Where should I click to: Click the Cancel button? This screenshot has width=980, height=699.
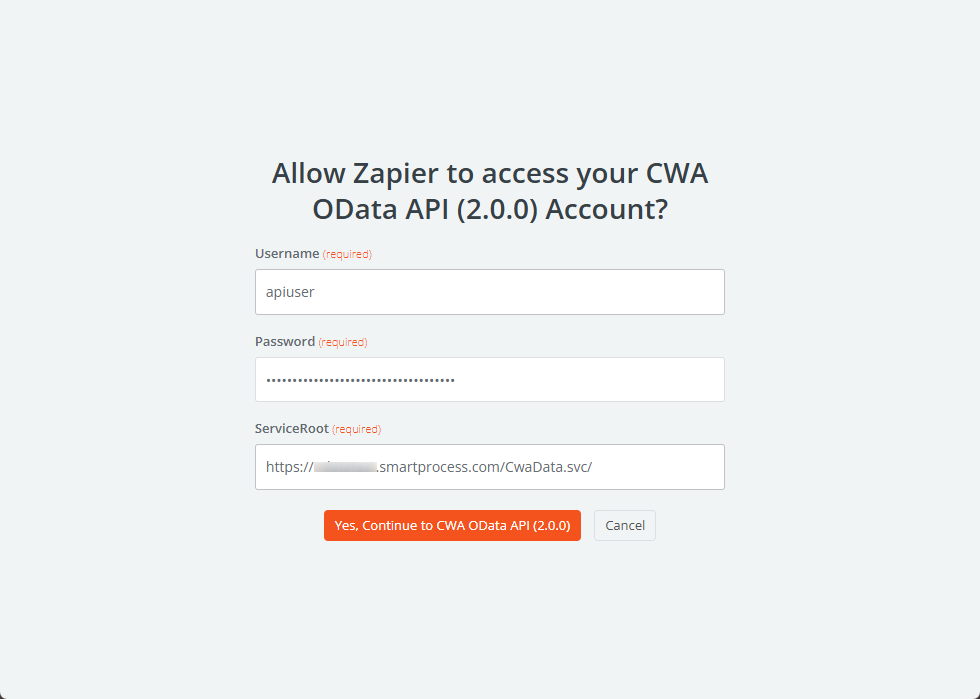click(625, 526)
